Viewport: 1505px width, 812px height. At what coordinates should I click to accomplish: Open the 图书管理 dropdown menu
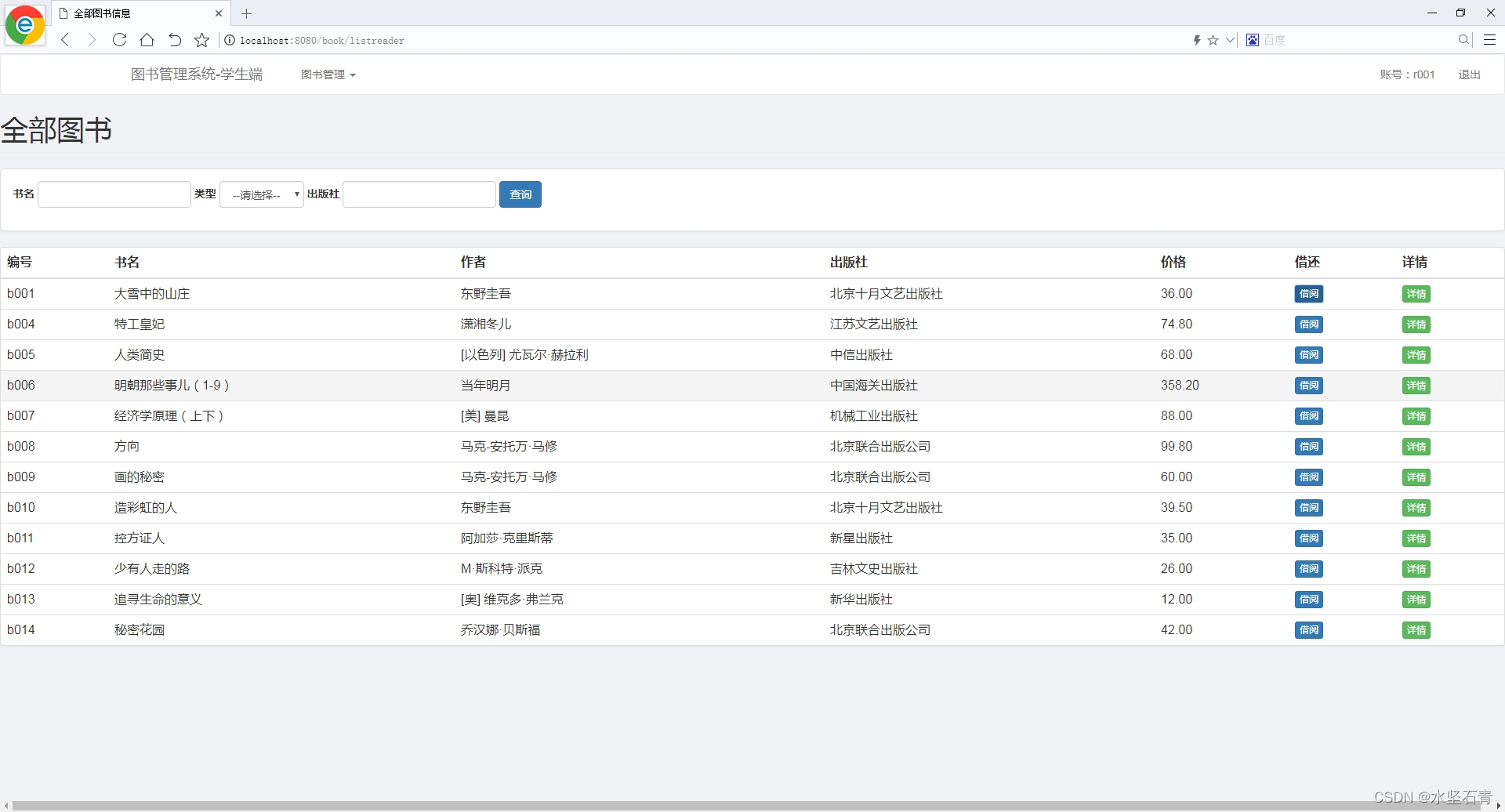(328, 74)
